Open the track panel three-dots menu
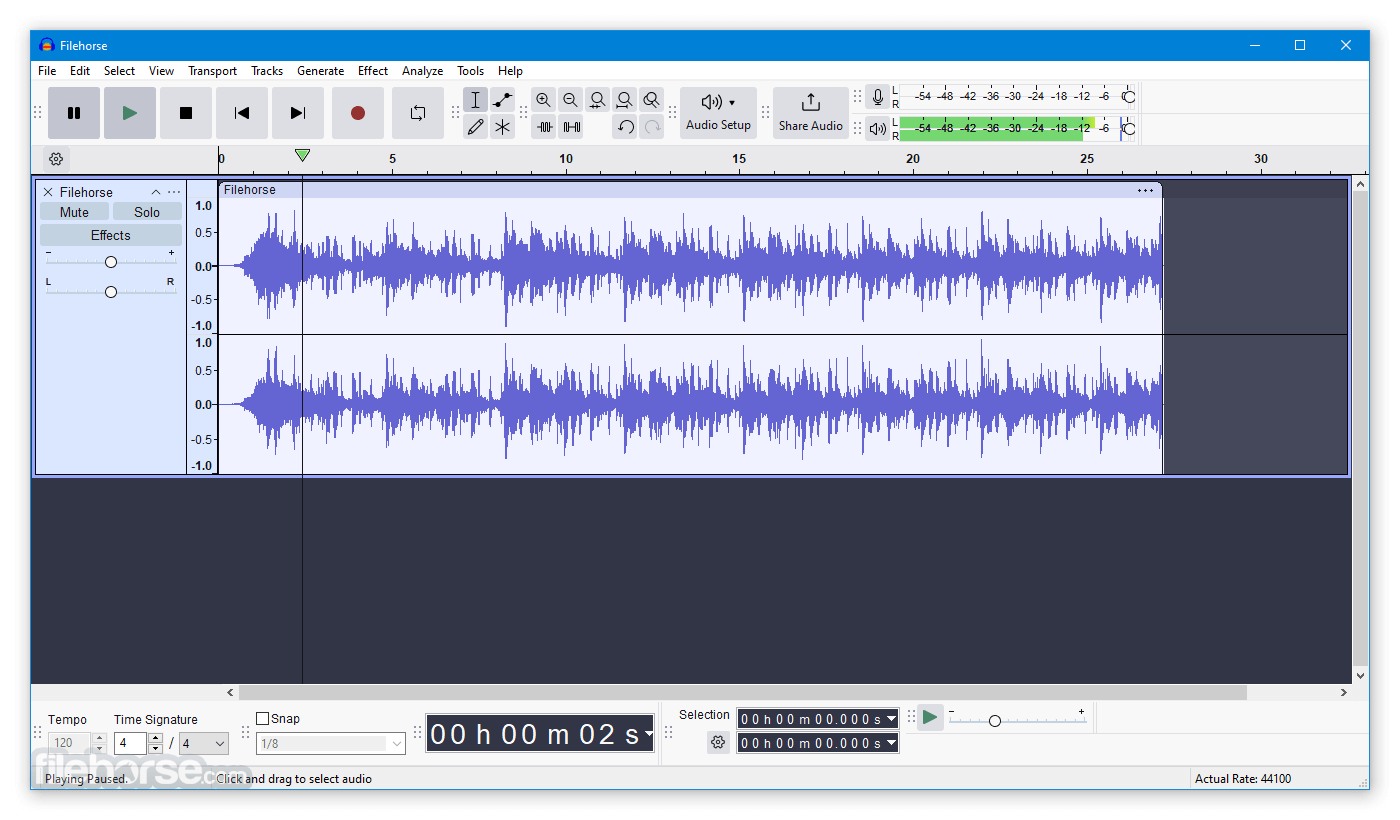Image resolution: width=1400 pixels, height=820 pixels. point(174,192)
